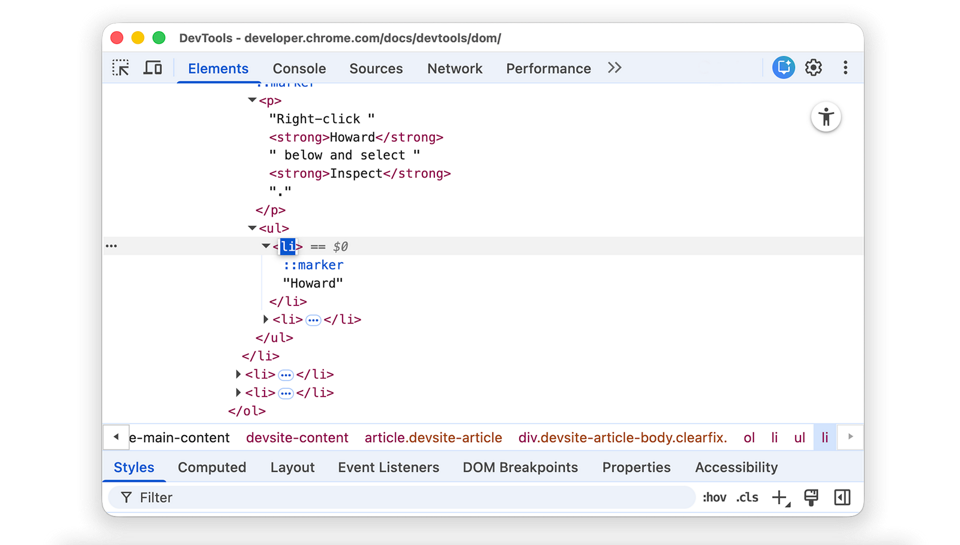Select the closing </p> tag

(271, 210)
